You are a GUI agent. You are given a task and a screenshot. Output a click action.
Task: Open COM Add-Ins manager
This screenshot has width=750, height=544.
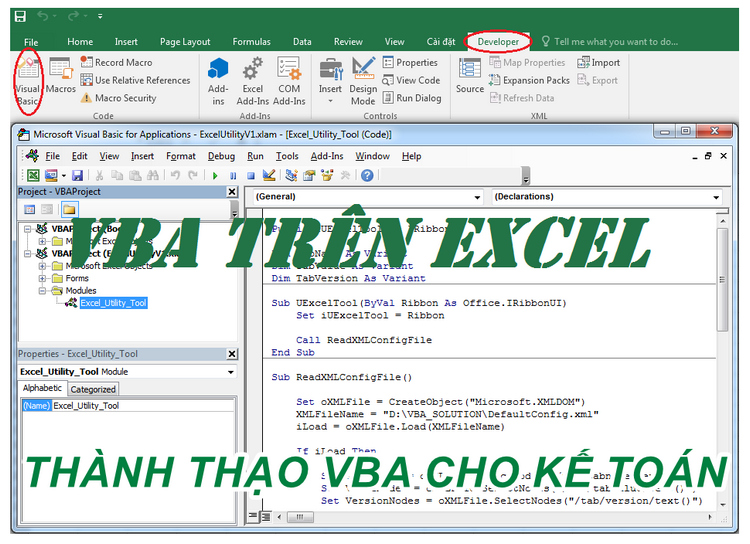[x=289, y=81]
